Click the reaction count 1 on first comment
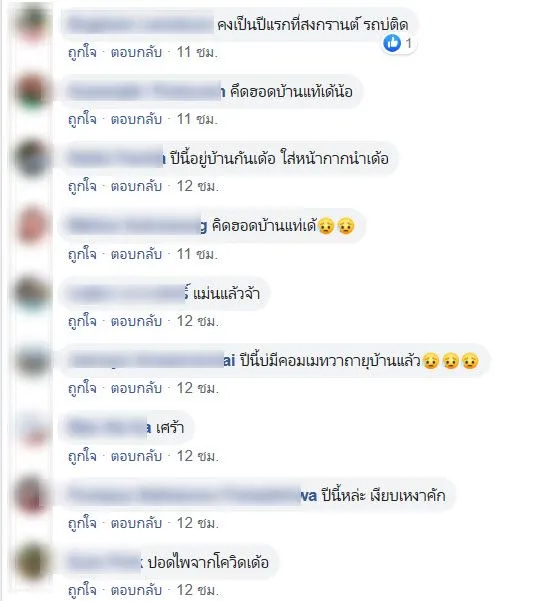 [409, 43]
